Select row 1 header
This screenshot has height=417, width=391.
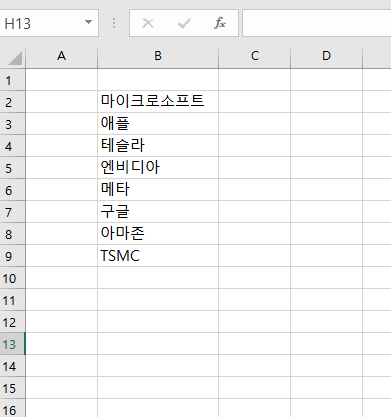12,80
